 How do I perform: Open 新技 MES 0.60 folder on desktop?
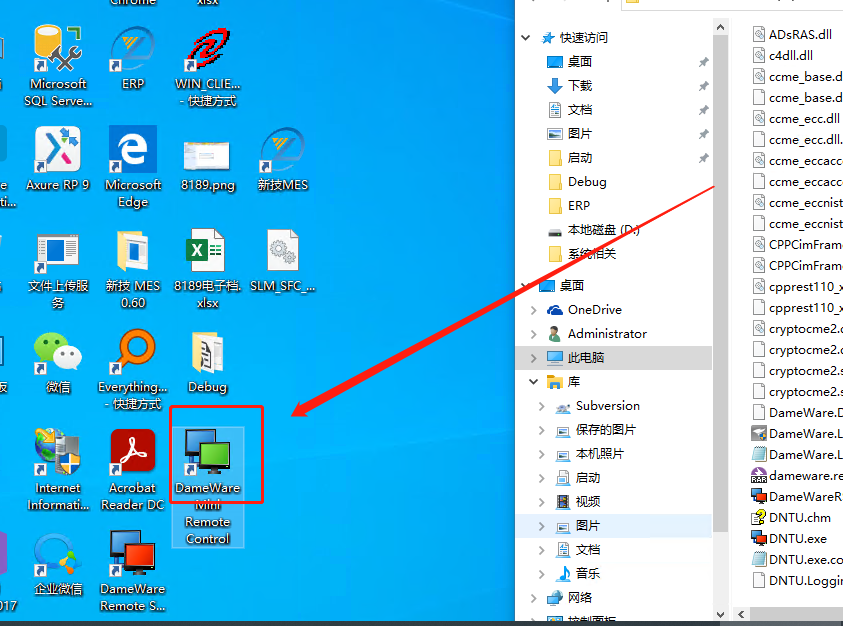coord(133,269)
